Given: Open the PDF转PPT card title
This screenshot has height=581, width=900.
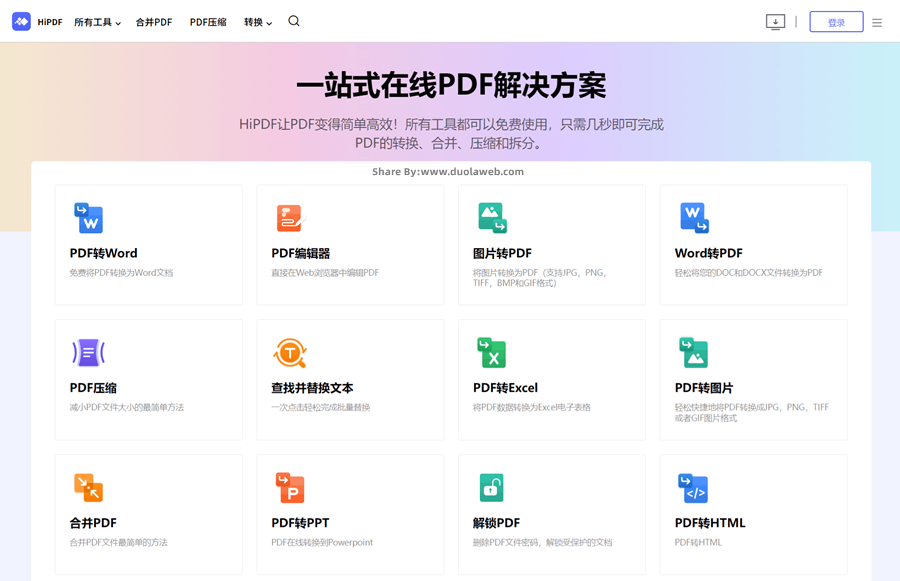Looking at the screenshot, I should (x=300, y=523).
